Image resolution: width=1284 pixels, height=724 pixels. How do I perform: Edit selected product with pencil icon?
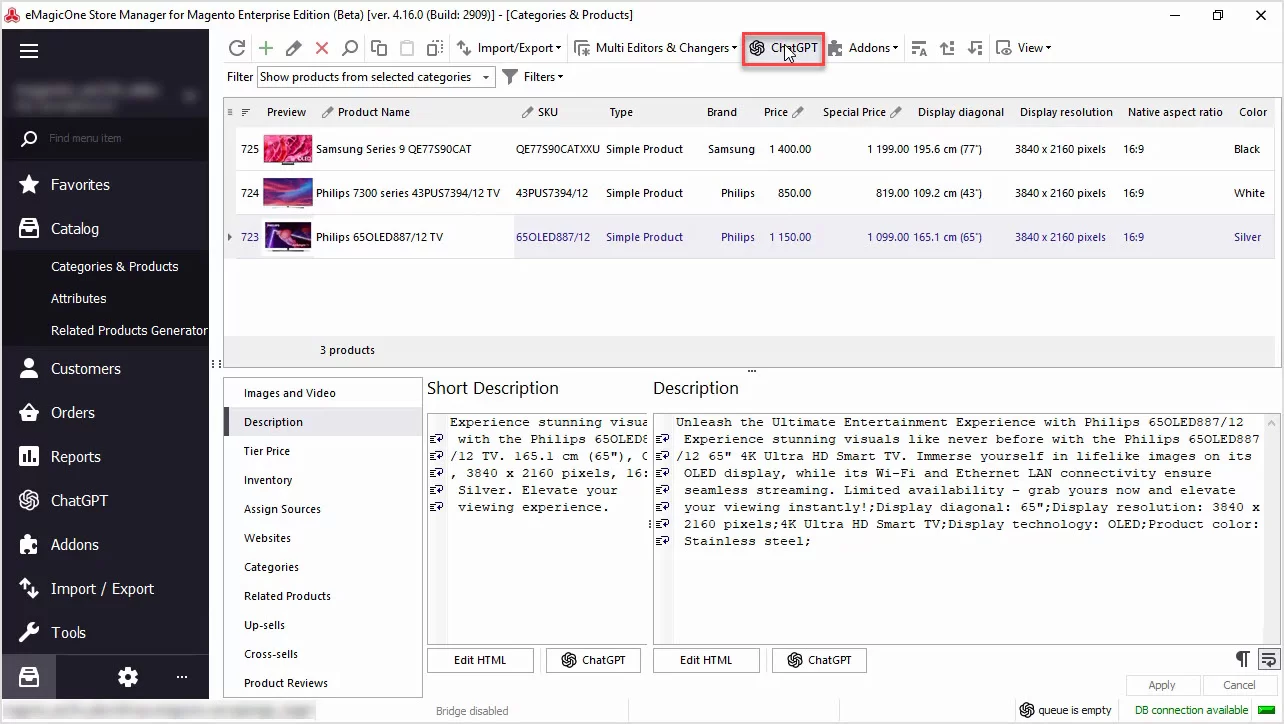point(293,48)
